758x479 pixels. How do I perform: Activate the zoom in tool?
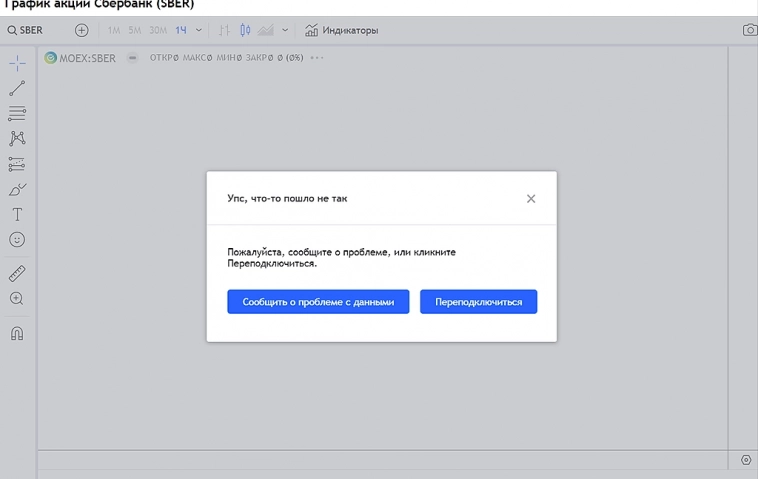click(x=17, y=299)
